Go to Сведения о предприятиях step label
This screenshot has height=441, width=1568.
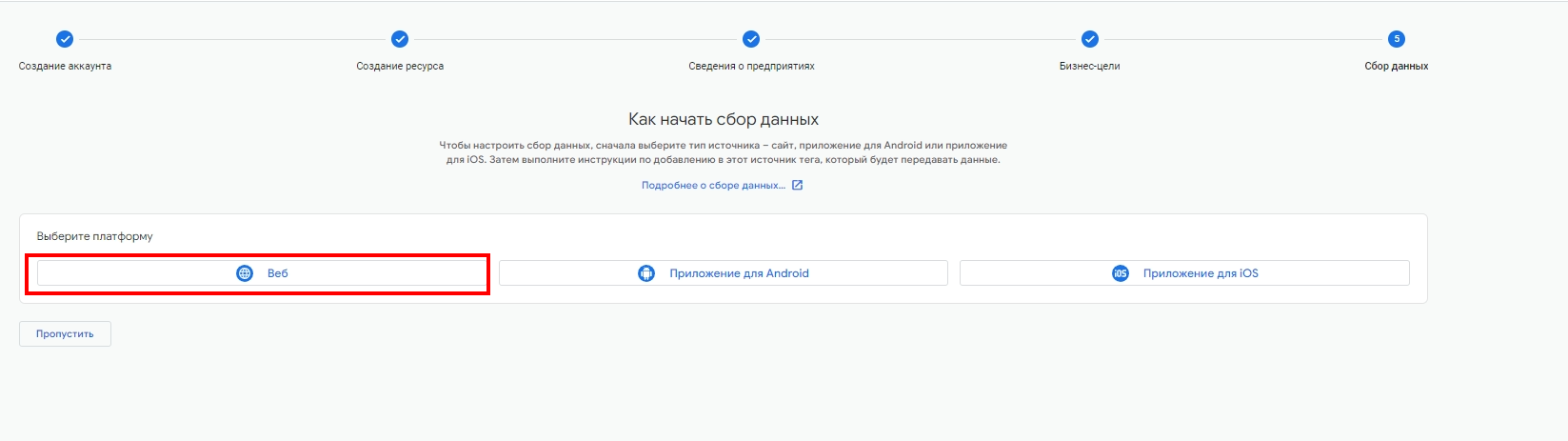(x=751, y=67)
